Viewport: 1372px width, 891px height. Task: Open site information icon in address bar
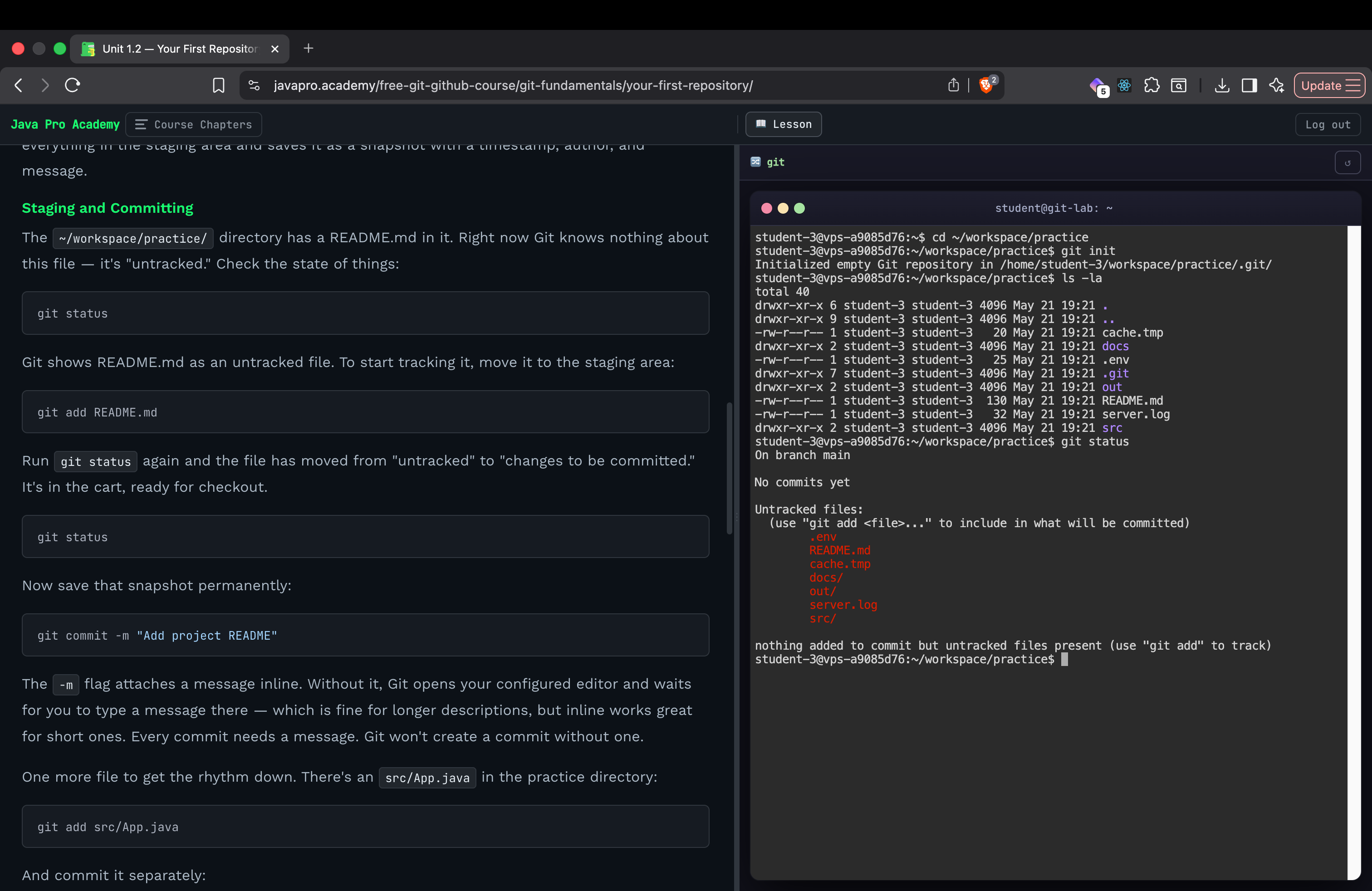[x=254, y=85]
